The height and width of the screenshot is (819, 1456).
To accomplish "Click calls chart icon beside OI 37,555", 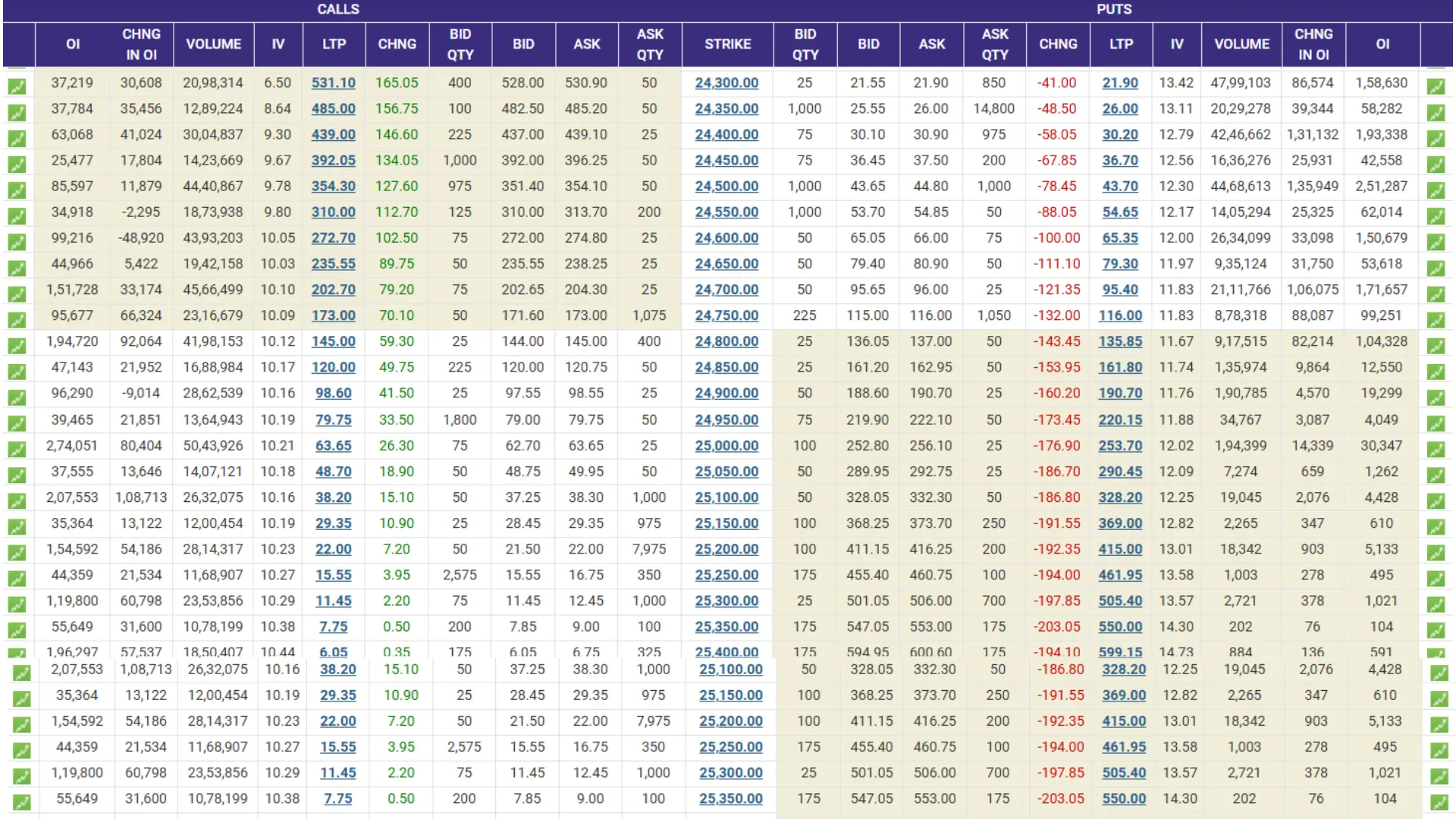I will coord(17,475).
